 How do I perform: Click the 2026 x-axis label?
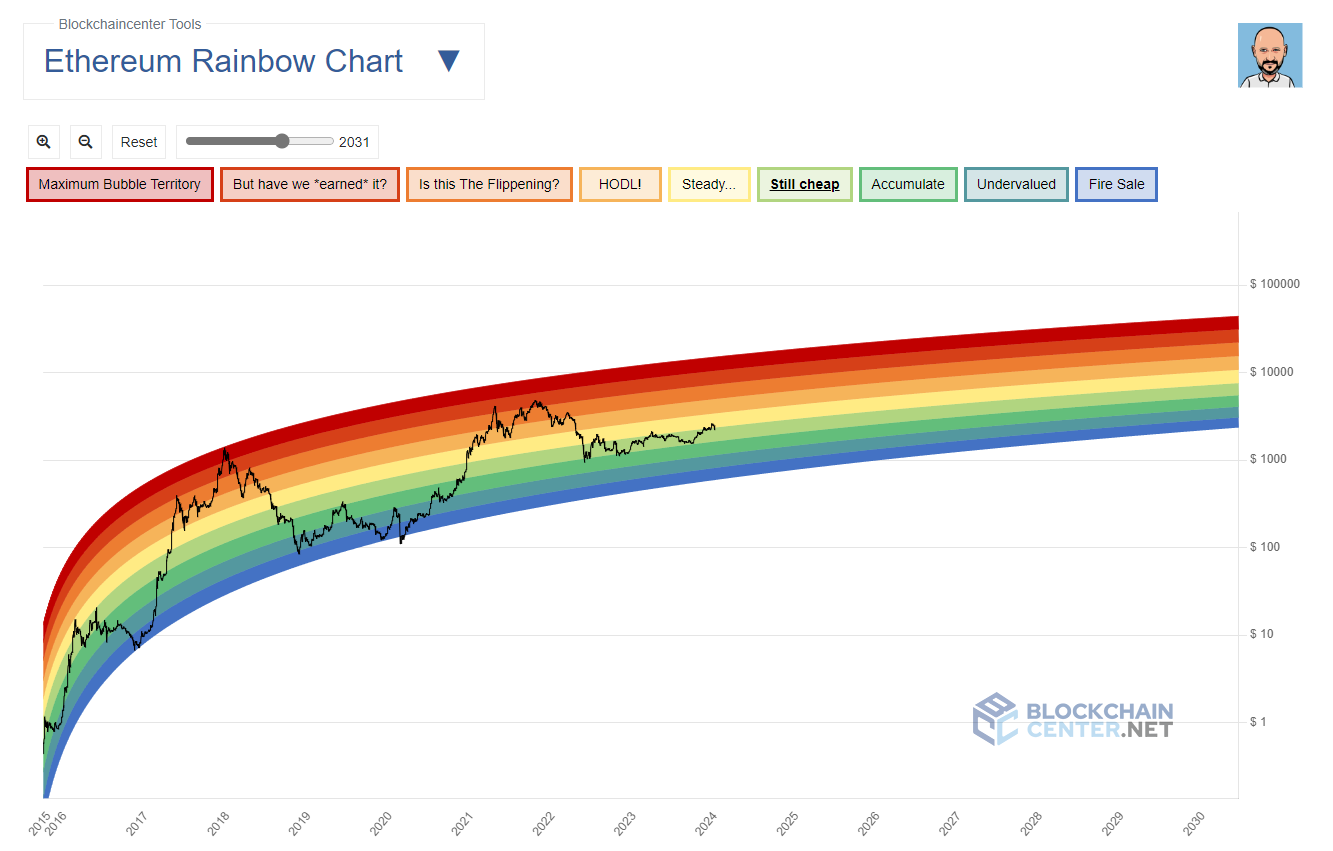tap(869, 823)
